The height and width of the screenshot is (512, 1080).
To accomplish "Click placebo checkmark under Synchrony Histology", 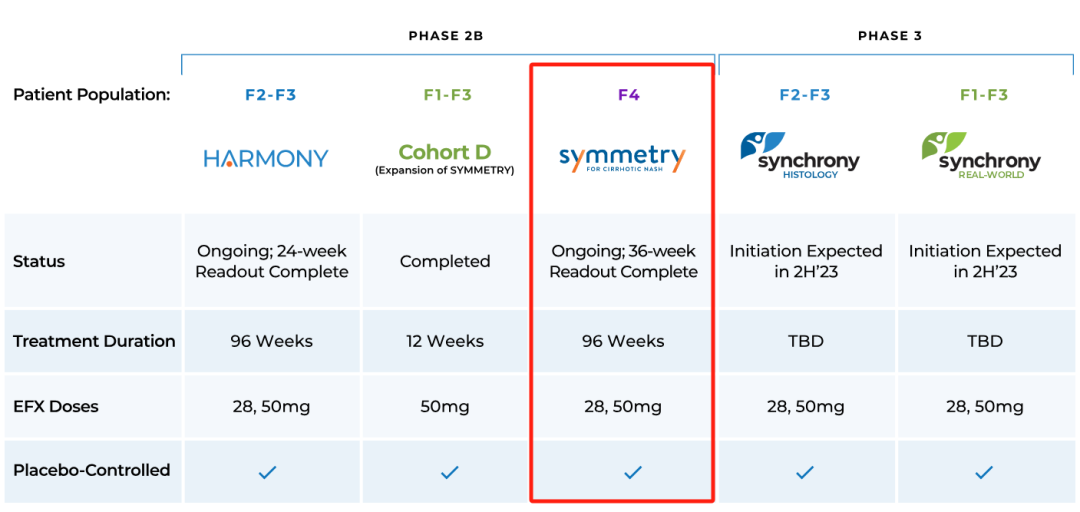I will pyautogui.click(x=805, y=472).
